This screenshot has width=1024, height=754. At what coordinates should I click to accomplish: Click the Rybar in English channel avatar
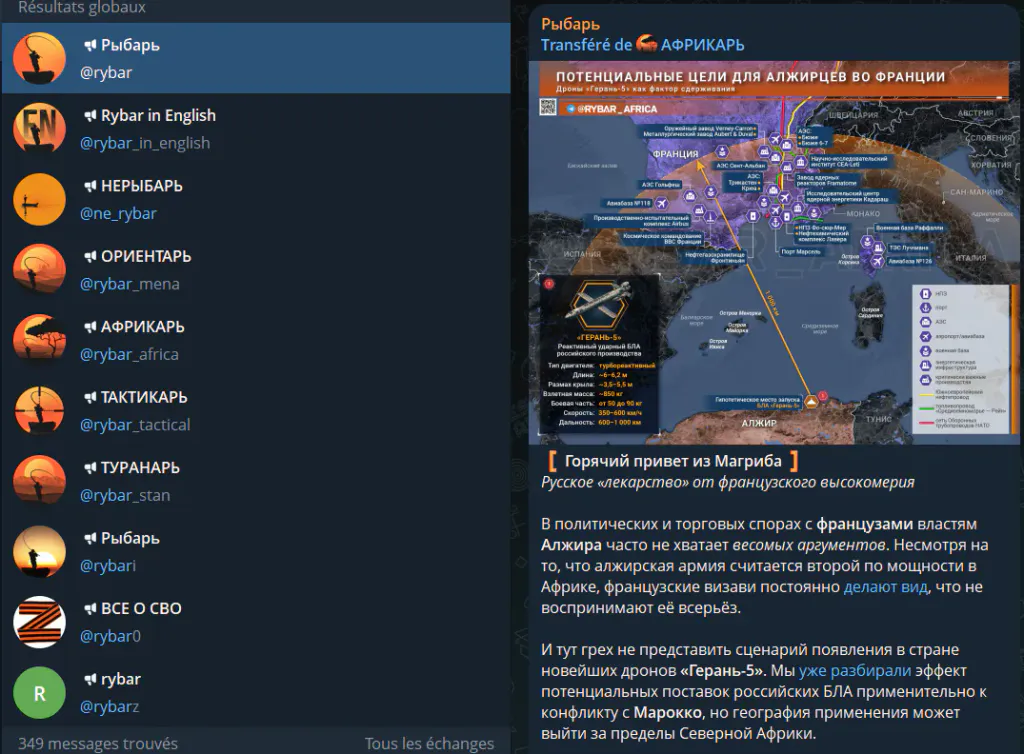[39, 129]
